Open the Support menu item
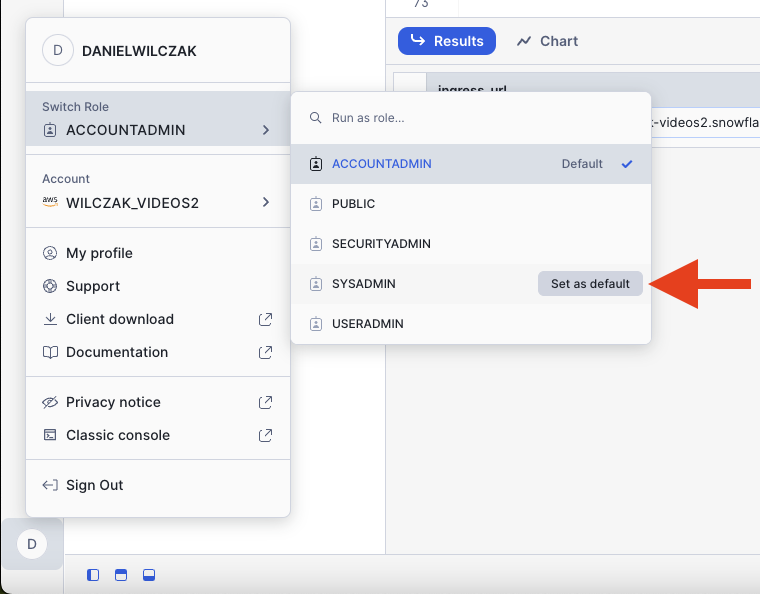This screenshot has height=594, width=760. pos(93,286)
